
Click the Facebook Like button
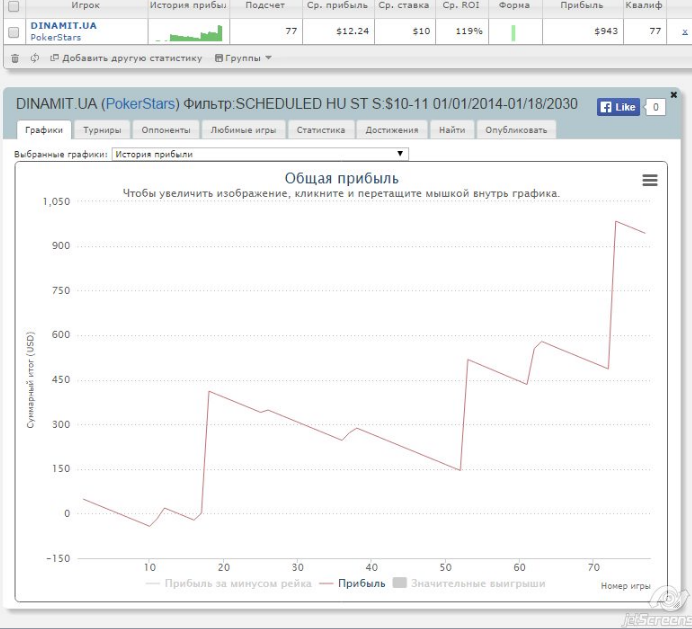pos(618,107)
